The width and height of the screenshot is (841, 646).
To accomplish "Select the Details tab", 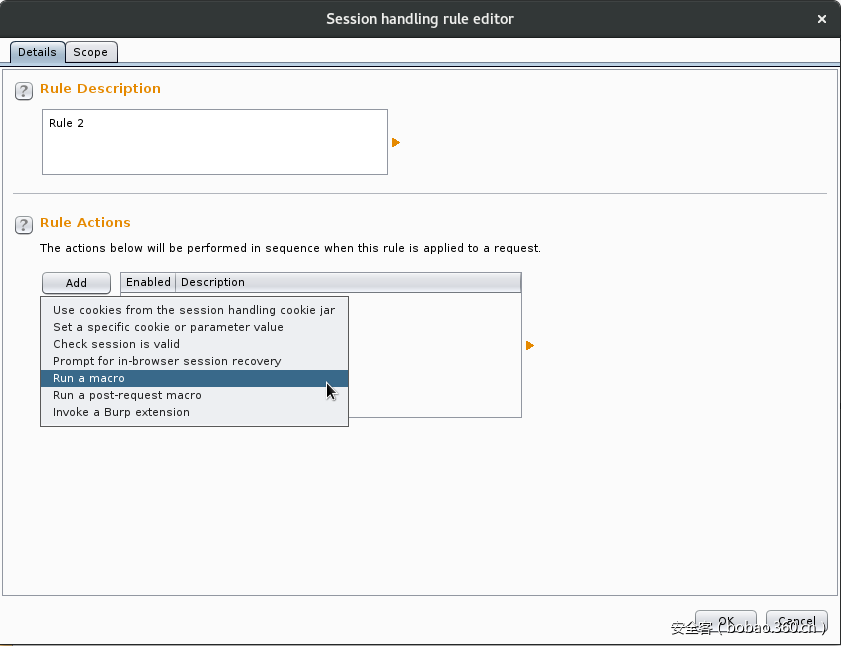I will pyautogui.click(x=37, y=52).
